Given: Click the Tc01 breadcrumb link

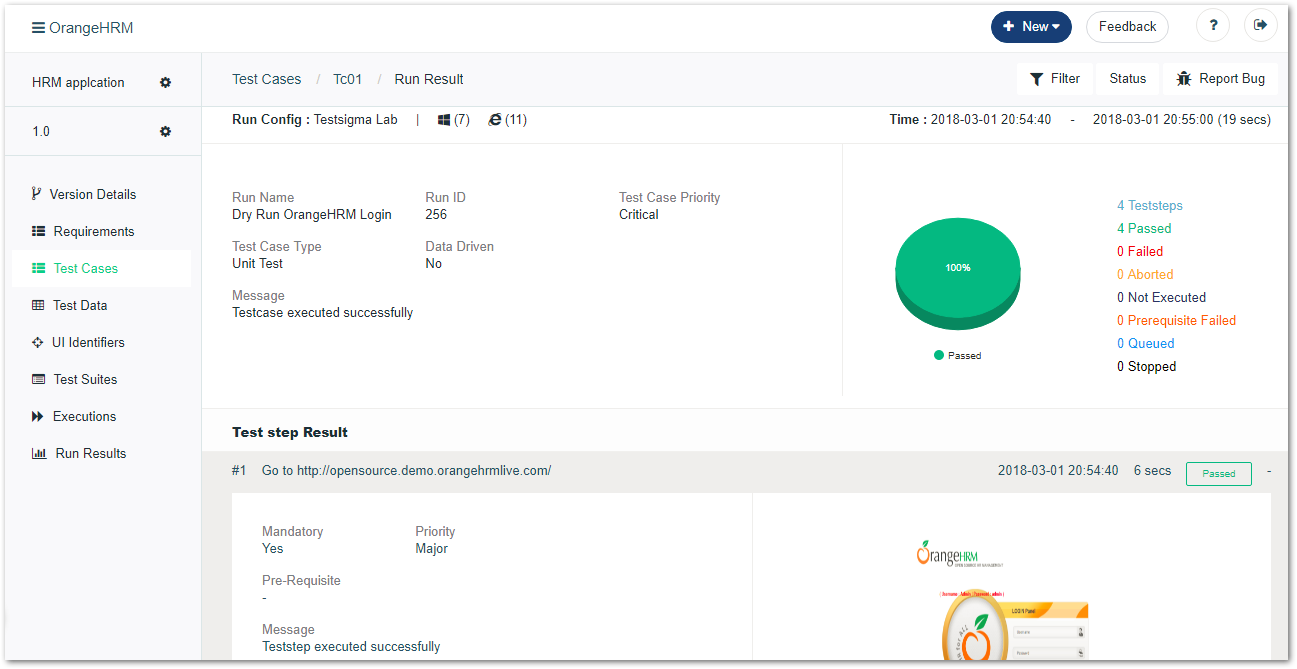Looking at the screenshot, I should (347, 79).
